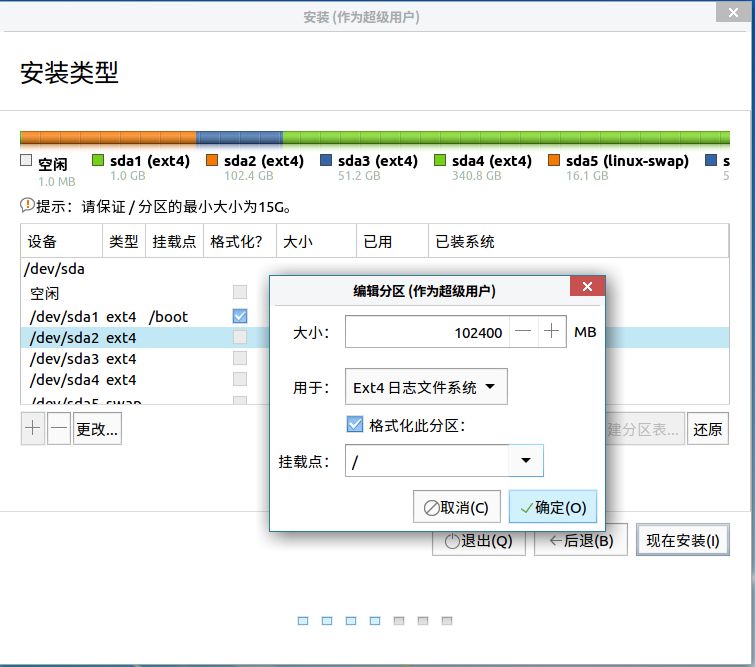Click the mount point text field
This screenshot has width=755, height=667.
pos(427,460)
